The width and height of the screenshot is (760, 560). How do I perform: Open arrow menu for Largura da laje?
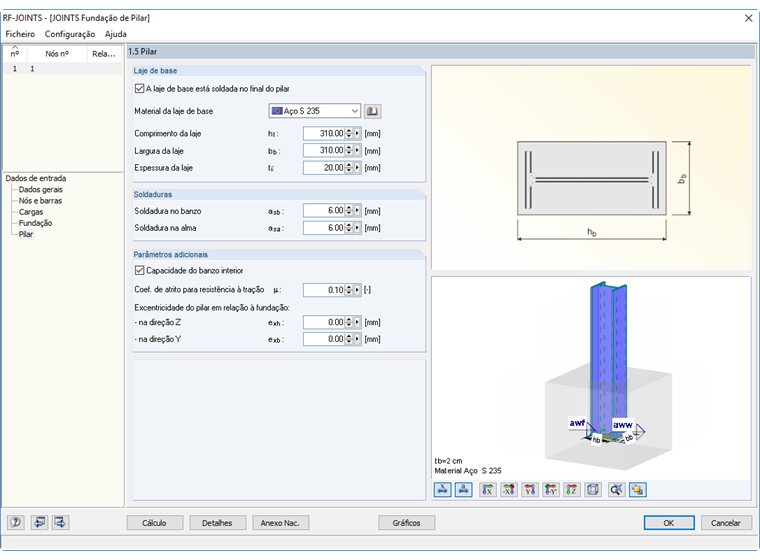(x=357, y=150)
